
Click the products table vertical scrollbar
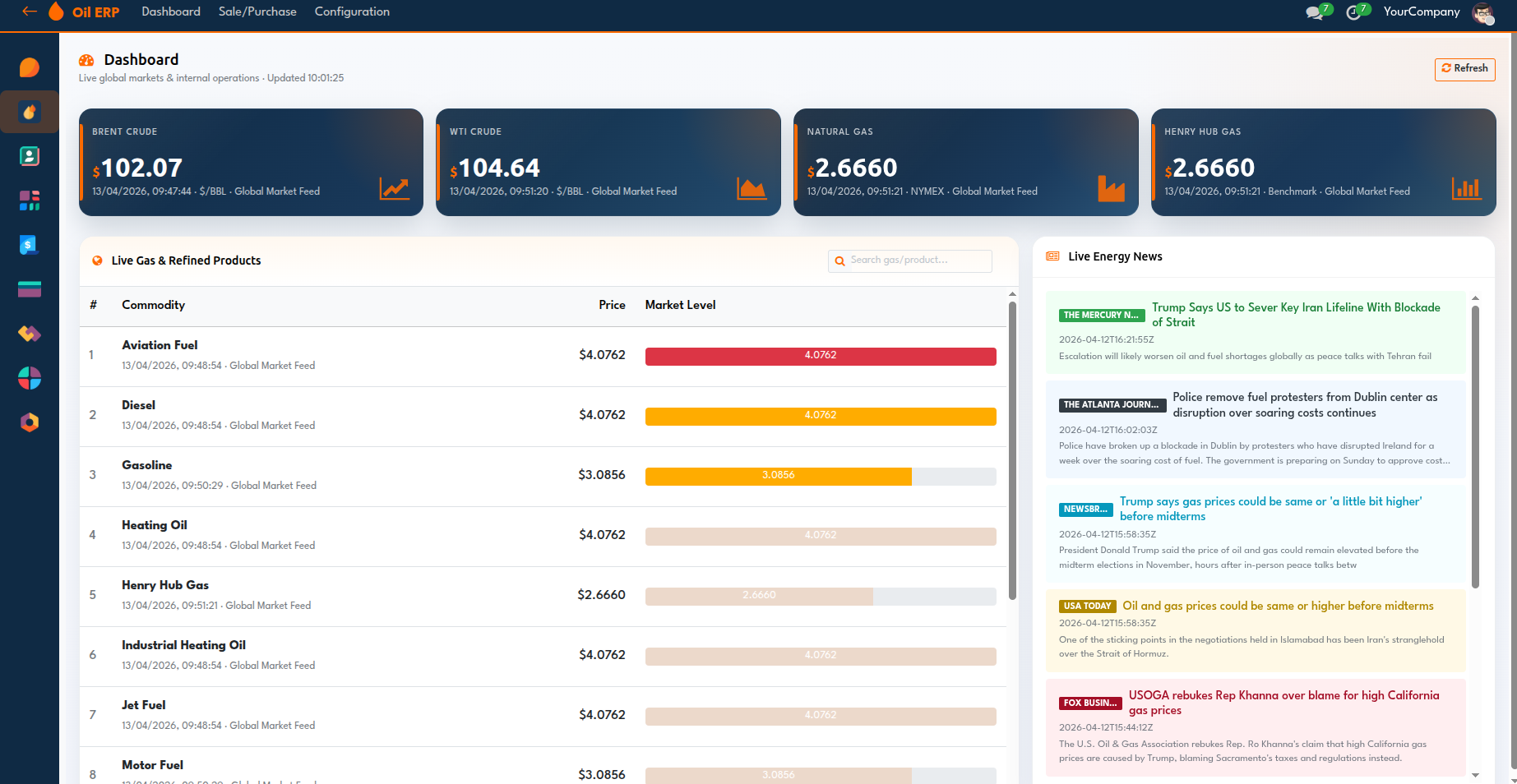(x=1012, y=450)
